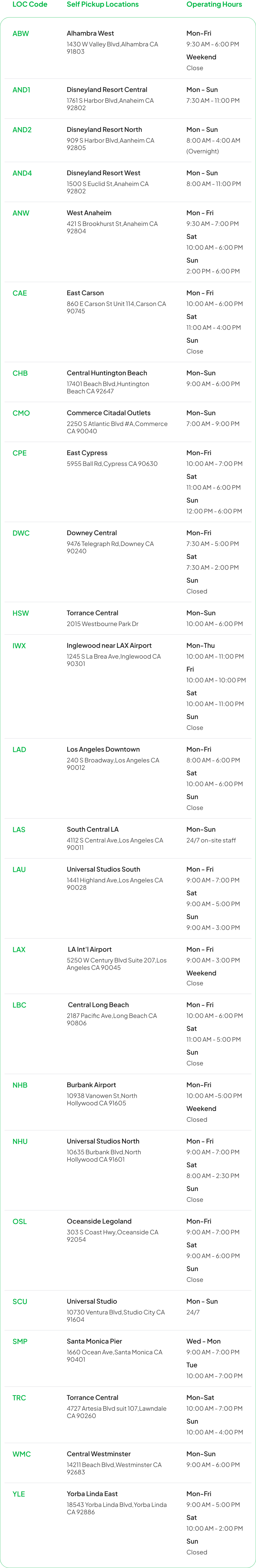256x1568 pixels.
Task: Open the Disneyland Resort North location
Action: tap(104, 130)
